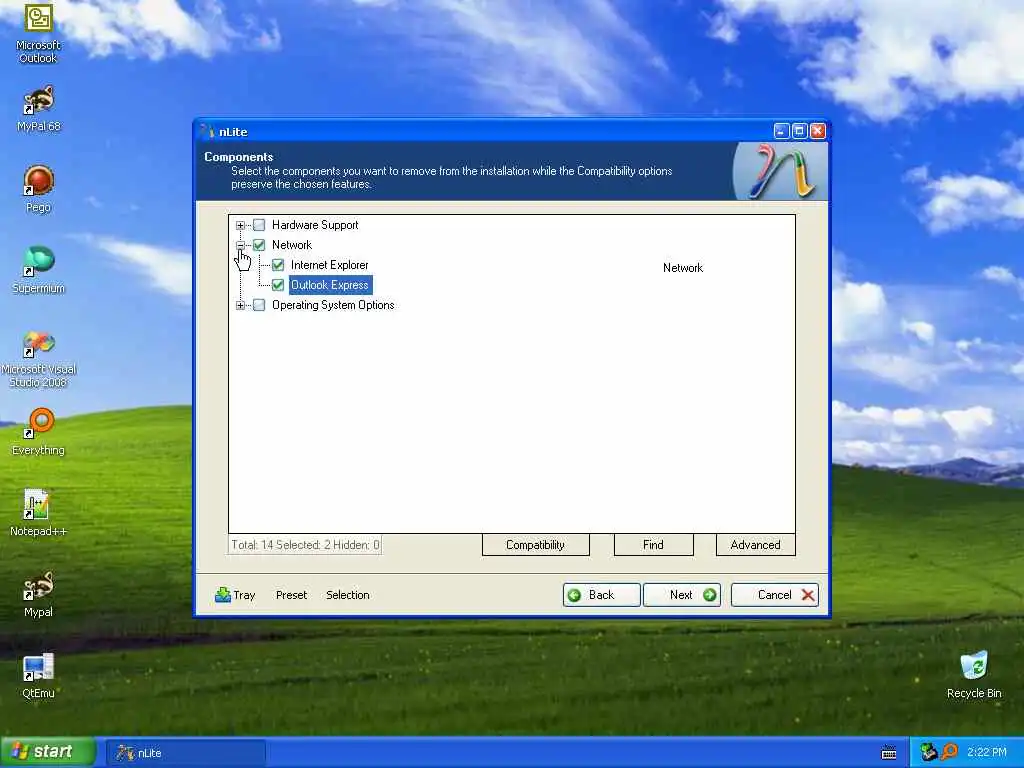This screenshot has width=1024, height=768.
Task: Open the Windows Start menu
Action: (x=48, y=752)
